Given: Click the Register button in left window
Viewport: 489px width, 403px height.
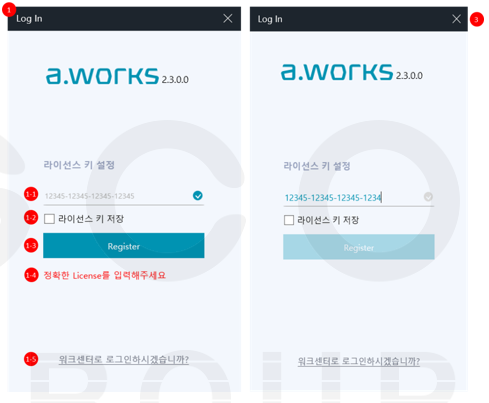Looking at the screenshot, I should [x=124, y=246].
